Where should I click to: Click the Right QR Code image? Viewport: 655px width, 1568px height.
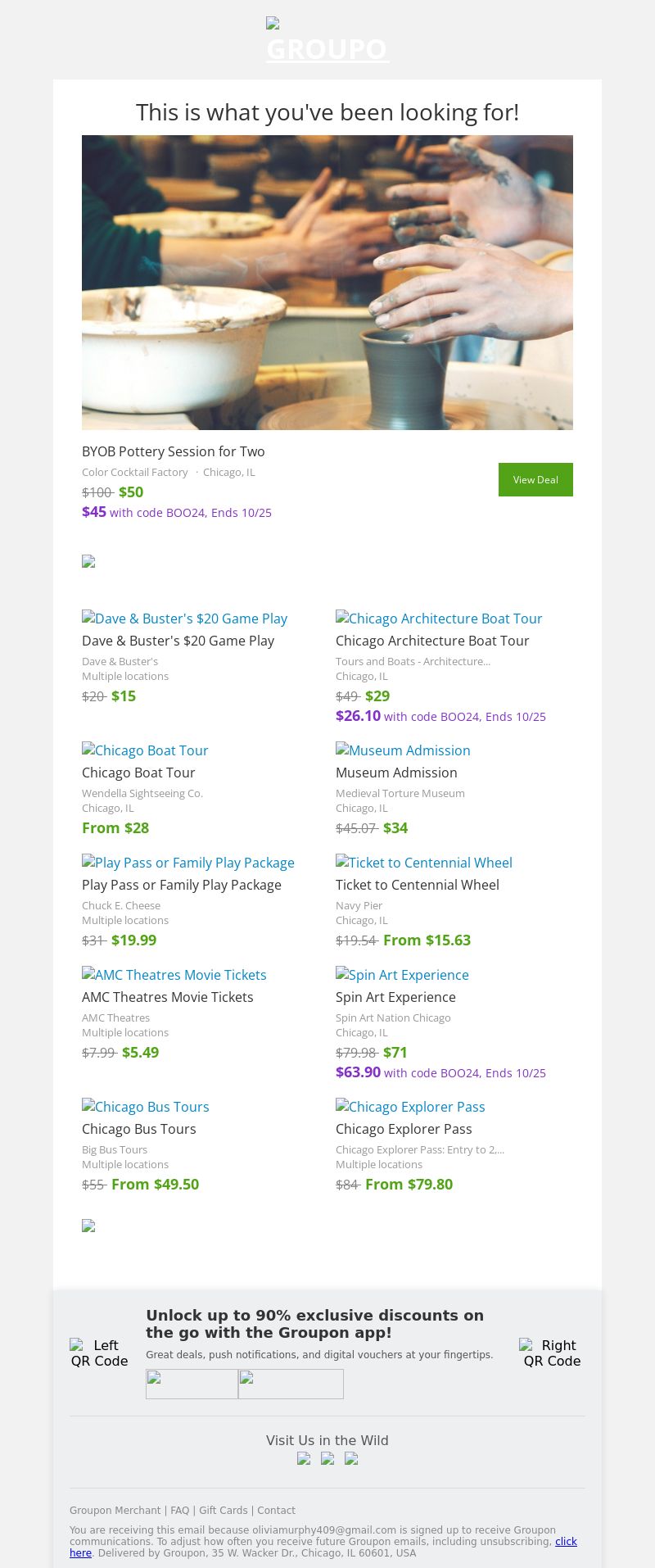[x=552, y=1353]
